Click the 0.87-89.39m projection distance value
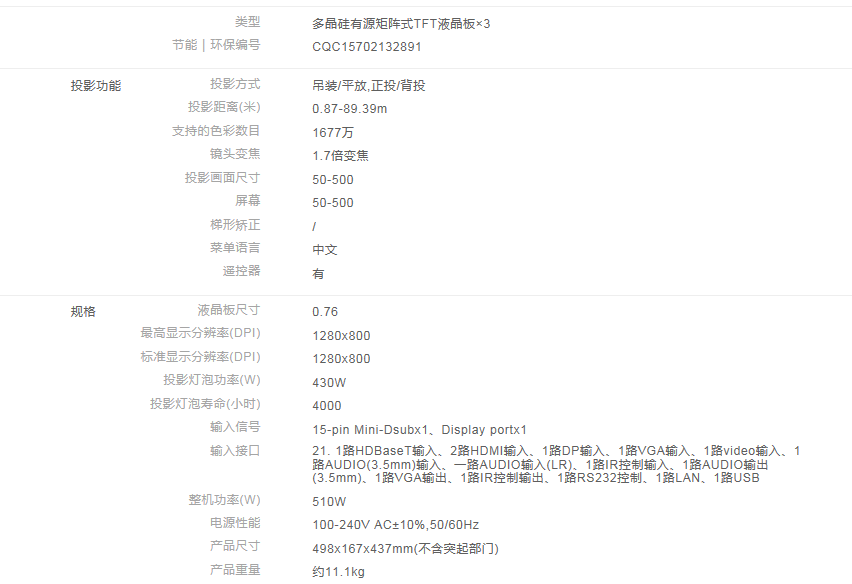Image resolution: width=852 pixels, height=584 pixels. tap(349, 109)
